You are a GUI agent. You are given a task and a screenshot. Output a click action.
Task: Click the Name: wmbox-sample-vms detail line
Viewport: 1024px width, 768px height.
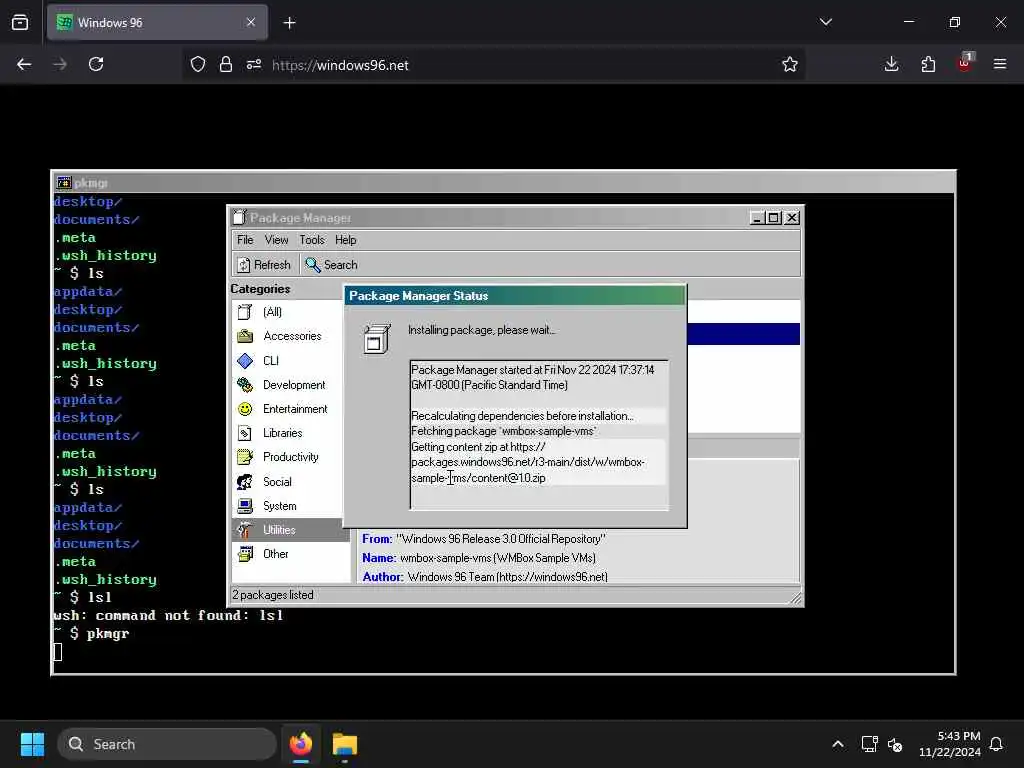pos(479,558)
